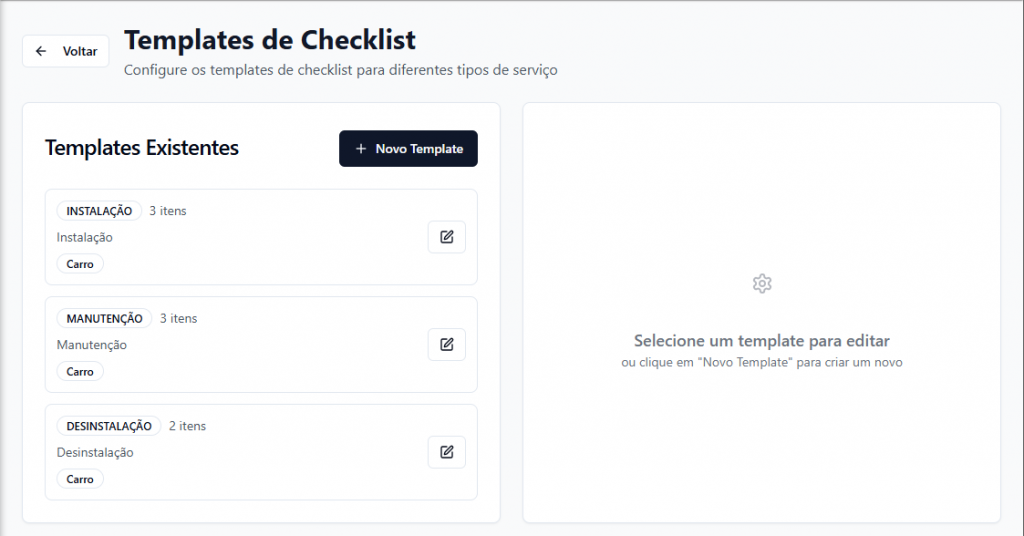1024x536 pixels.
Task: Click the Carro tag under Desinstalação
Action: [80, 479]
